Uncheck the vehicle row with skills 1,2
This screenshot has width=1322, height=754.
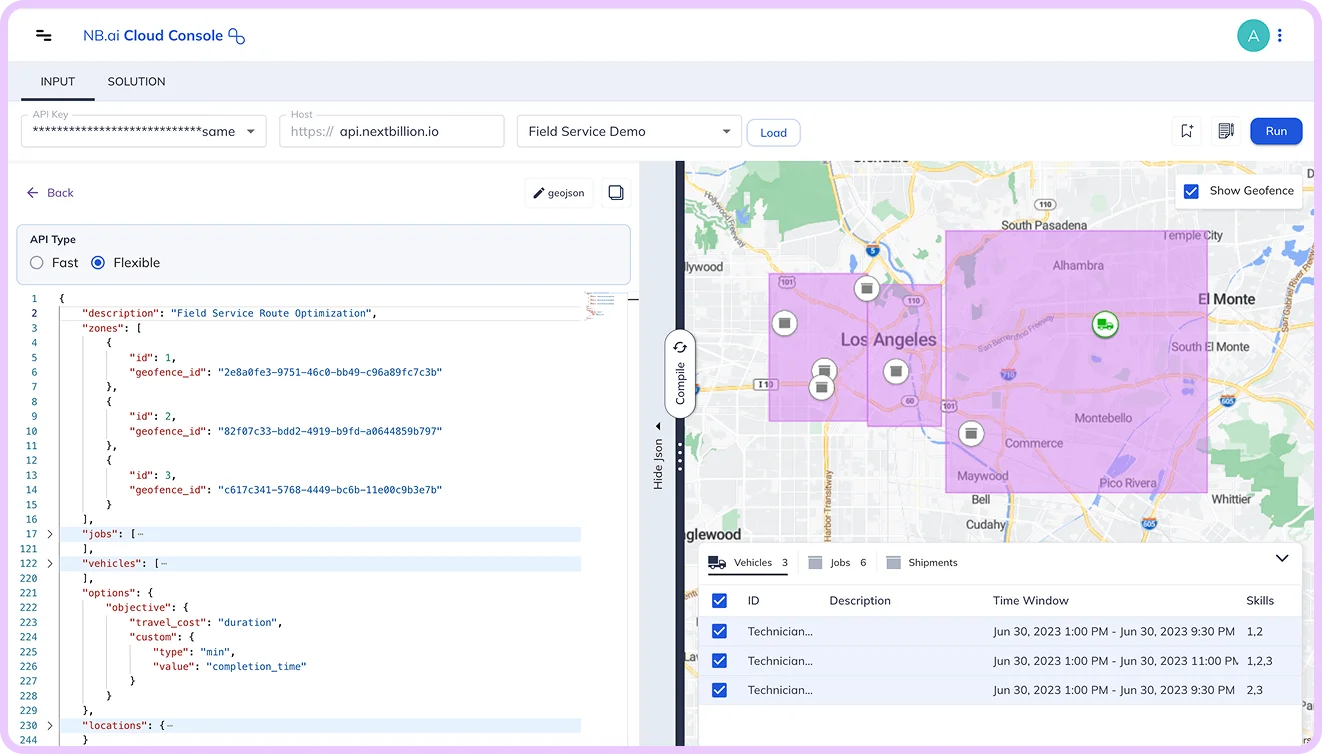719,631
